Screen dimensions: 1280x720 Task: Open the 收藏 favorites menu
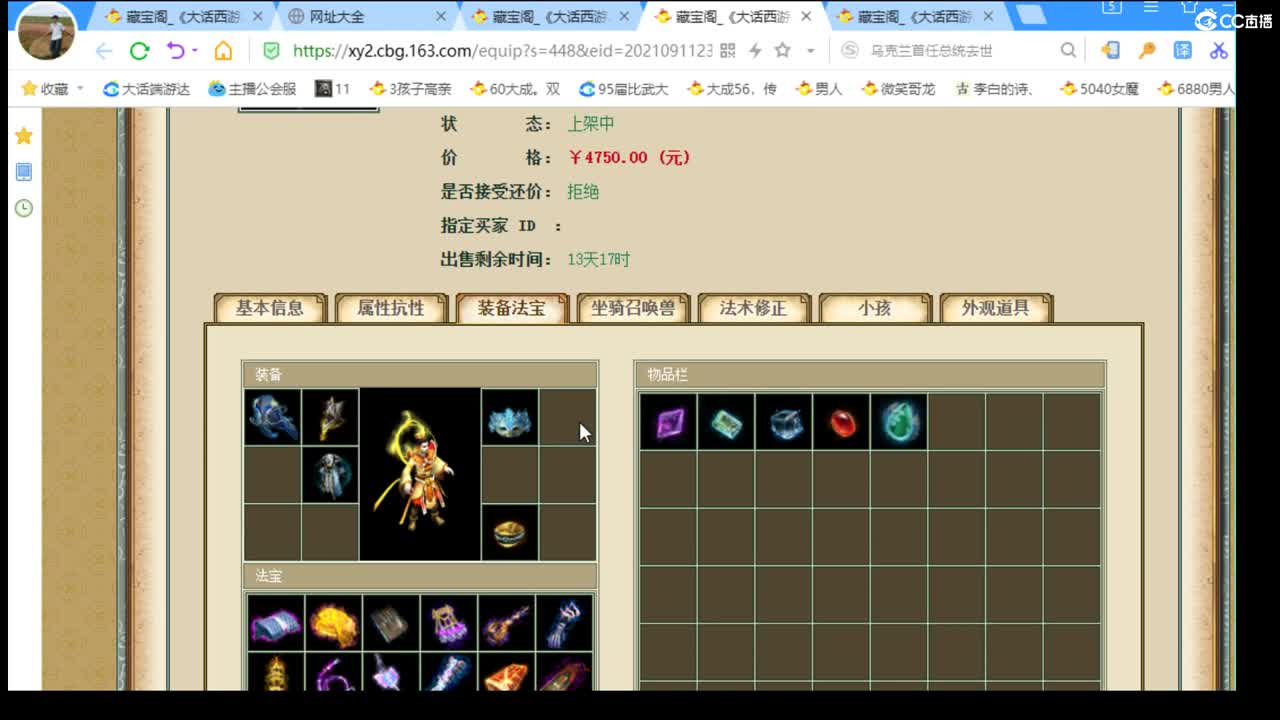53,89
